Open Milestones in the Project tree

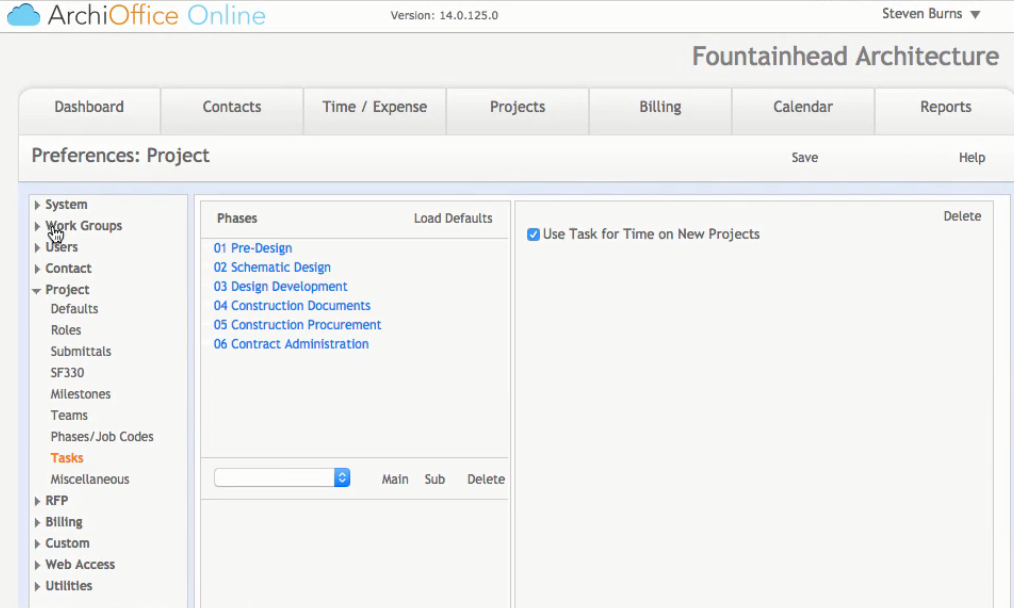(81, 394)
